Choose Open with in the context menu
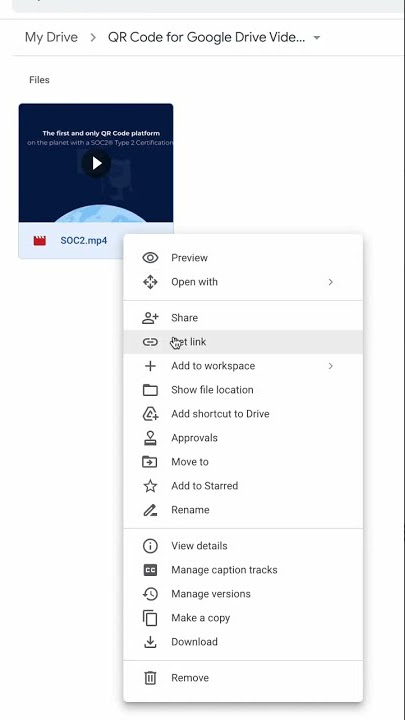The image size is (405, 720). 243,282
